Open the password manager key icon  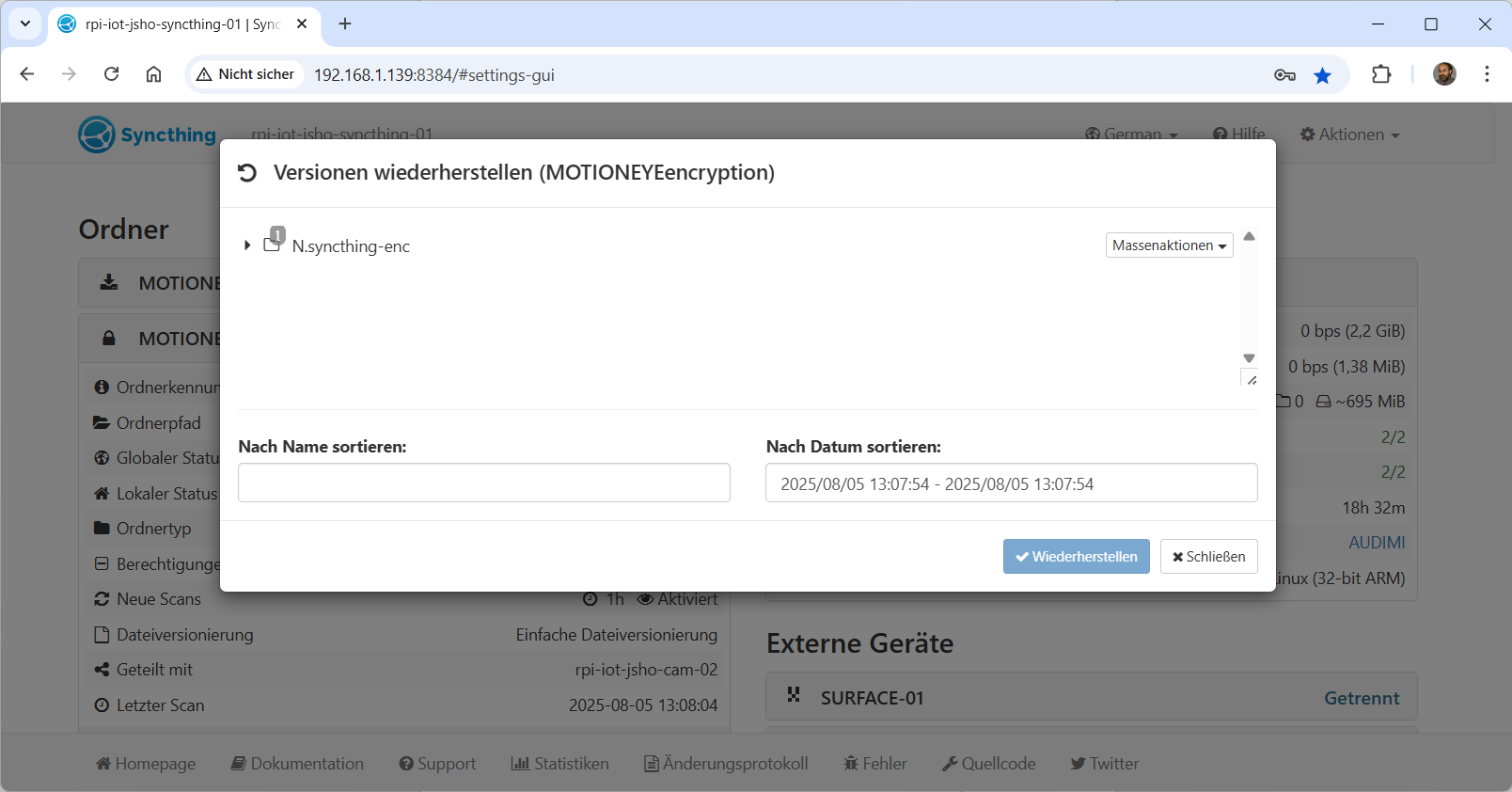1284,75
